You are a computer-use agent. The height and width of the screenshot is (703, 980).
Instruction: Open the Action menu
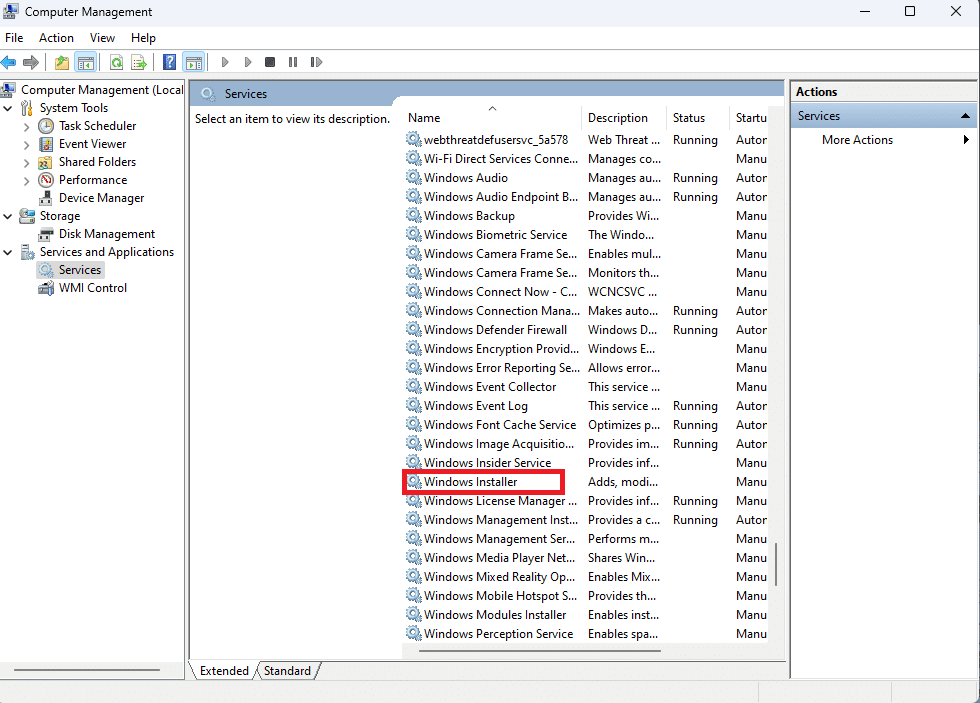[x=56, y=38]
